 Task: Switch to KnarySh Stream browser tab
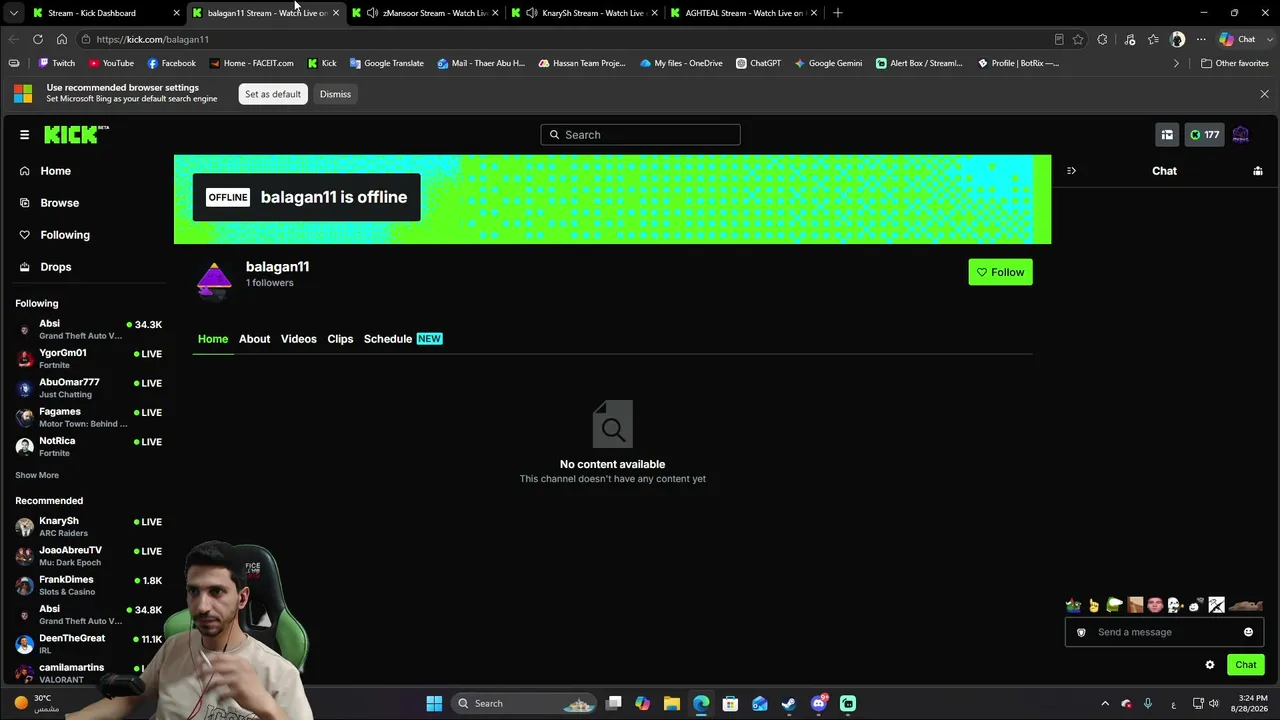pyautogui.click(x=584, y=13)
